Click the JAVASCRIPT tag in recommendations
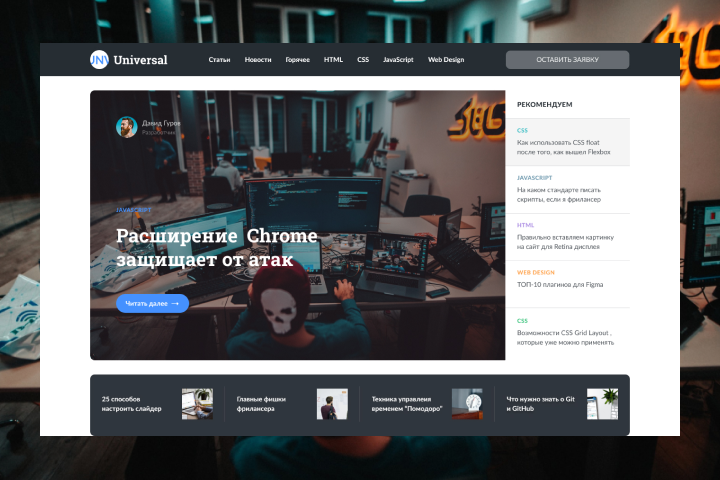 tap(534, 178)
